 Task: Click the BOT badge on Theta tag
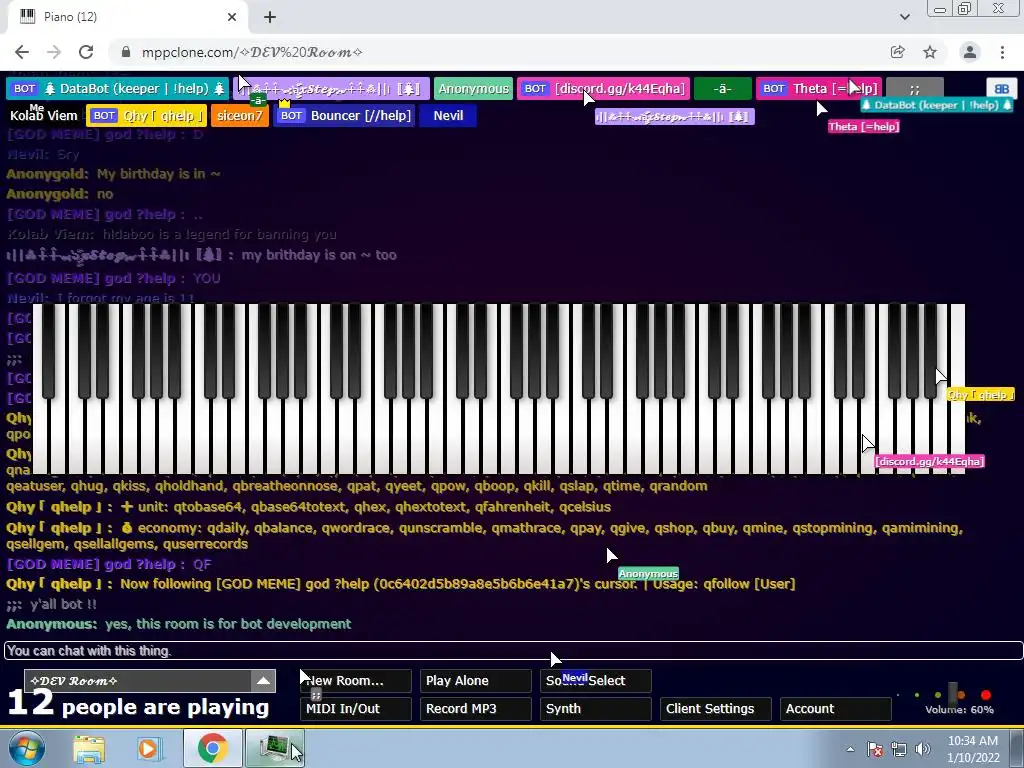pos(774,89)
